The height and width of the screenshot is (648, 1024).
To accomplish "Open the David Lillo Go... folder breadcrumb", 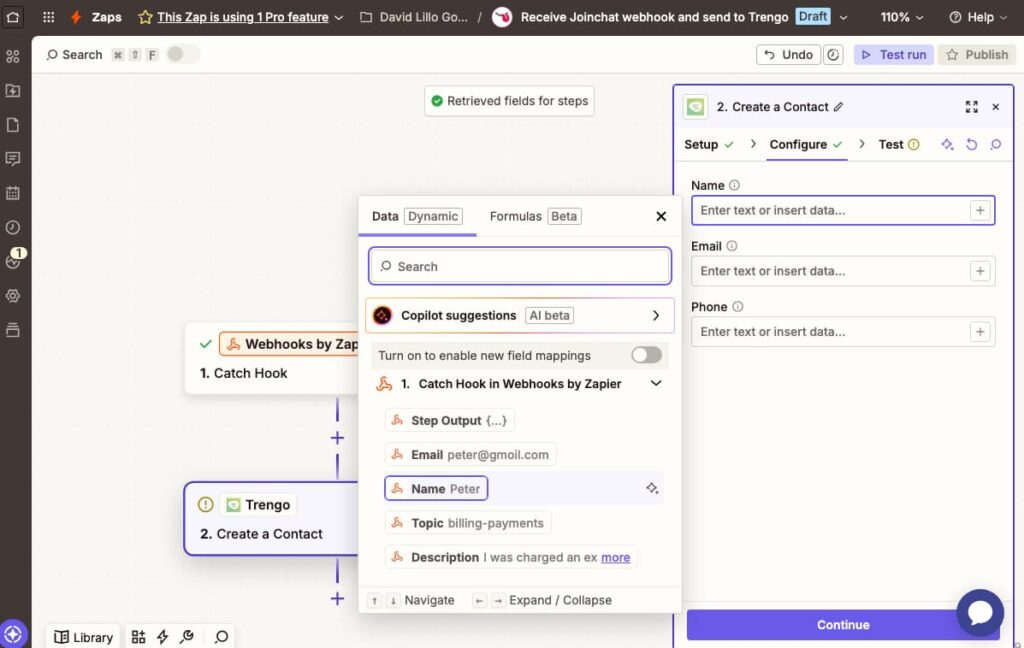I will (x=414, y=17).
